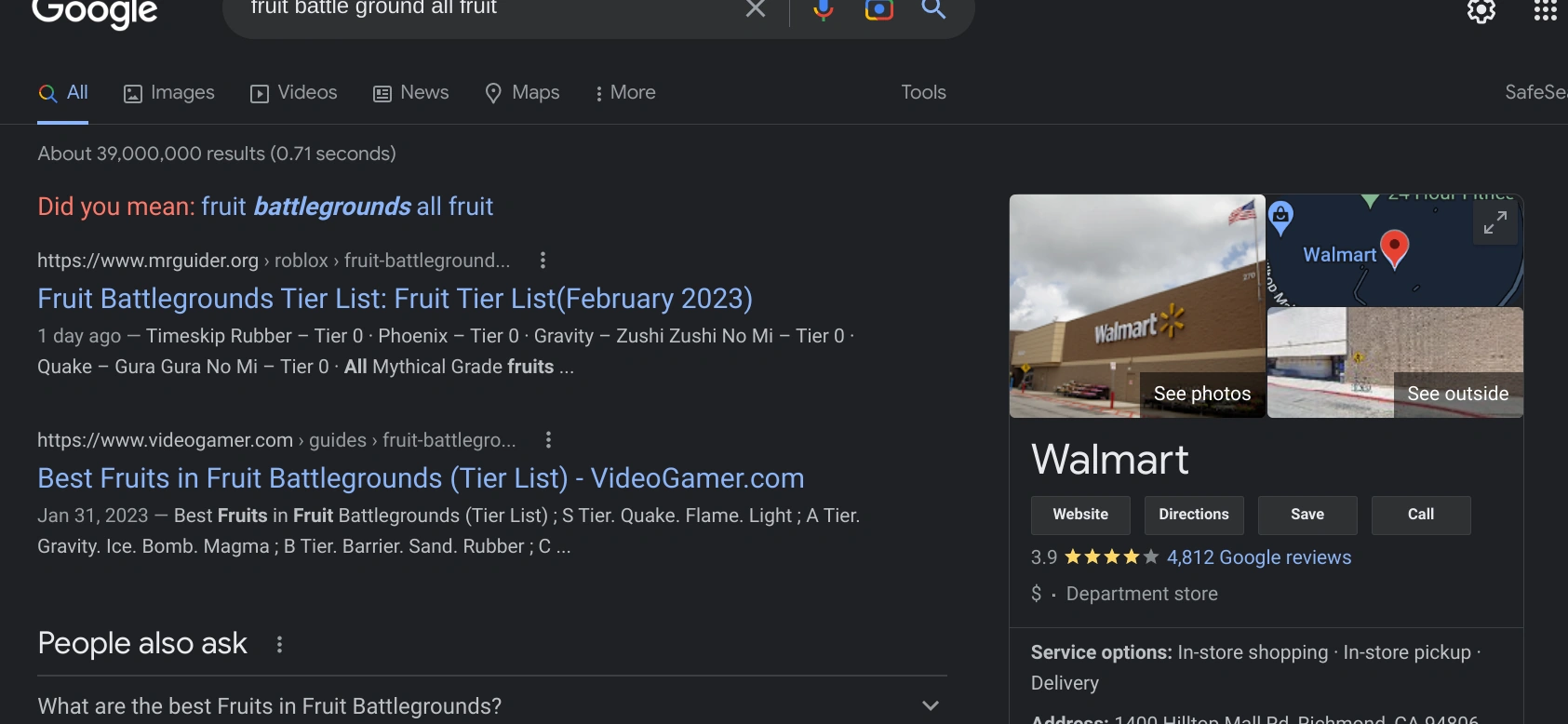Open the More search filters dropdown
The height and width of the screenshot is (724, 1568).
(x=625, y=93)
